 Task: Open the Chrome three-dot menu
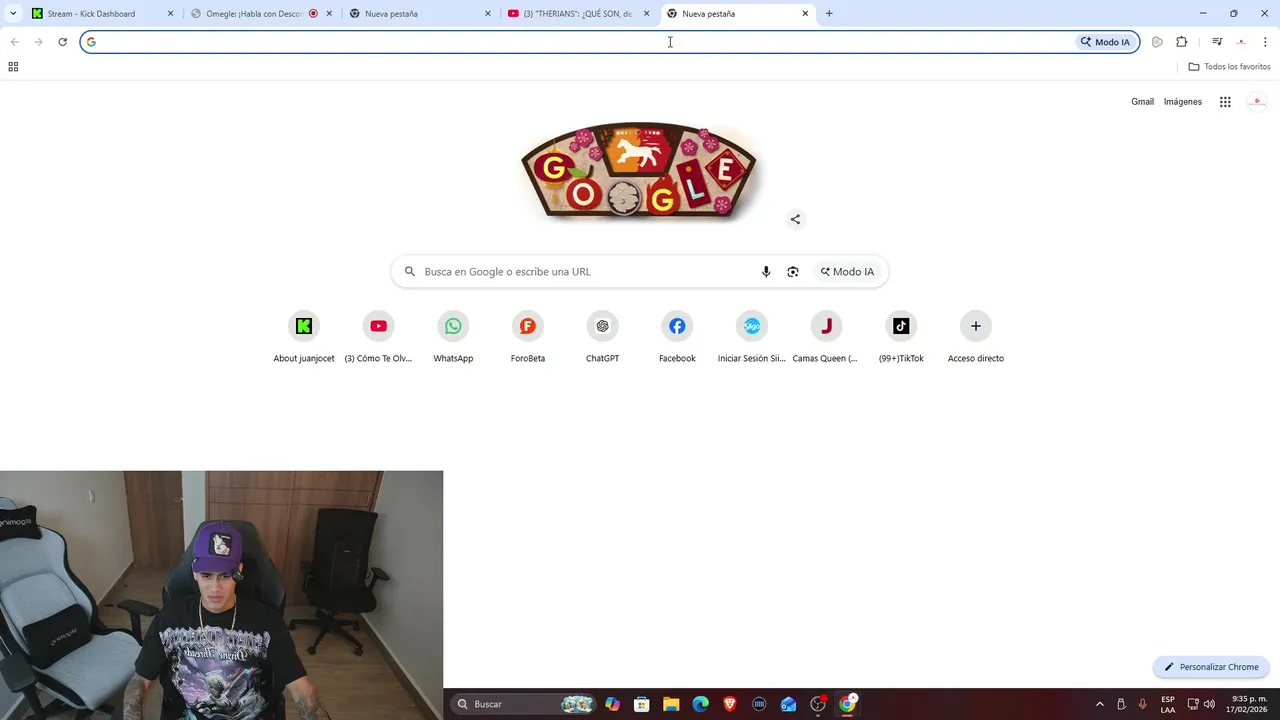1265,42
